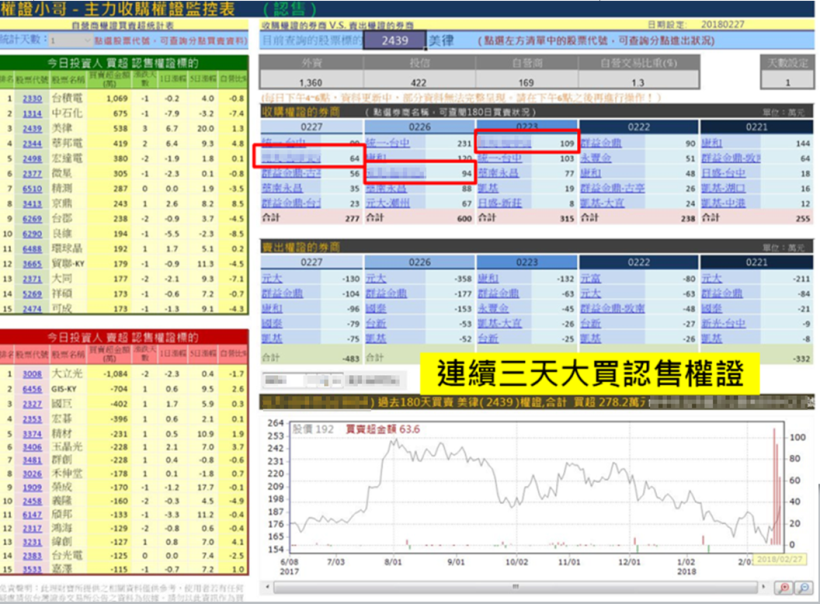Open 元大 seller link under 0227
This screenshot has width=820, height=604.
coord(272,278)
